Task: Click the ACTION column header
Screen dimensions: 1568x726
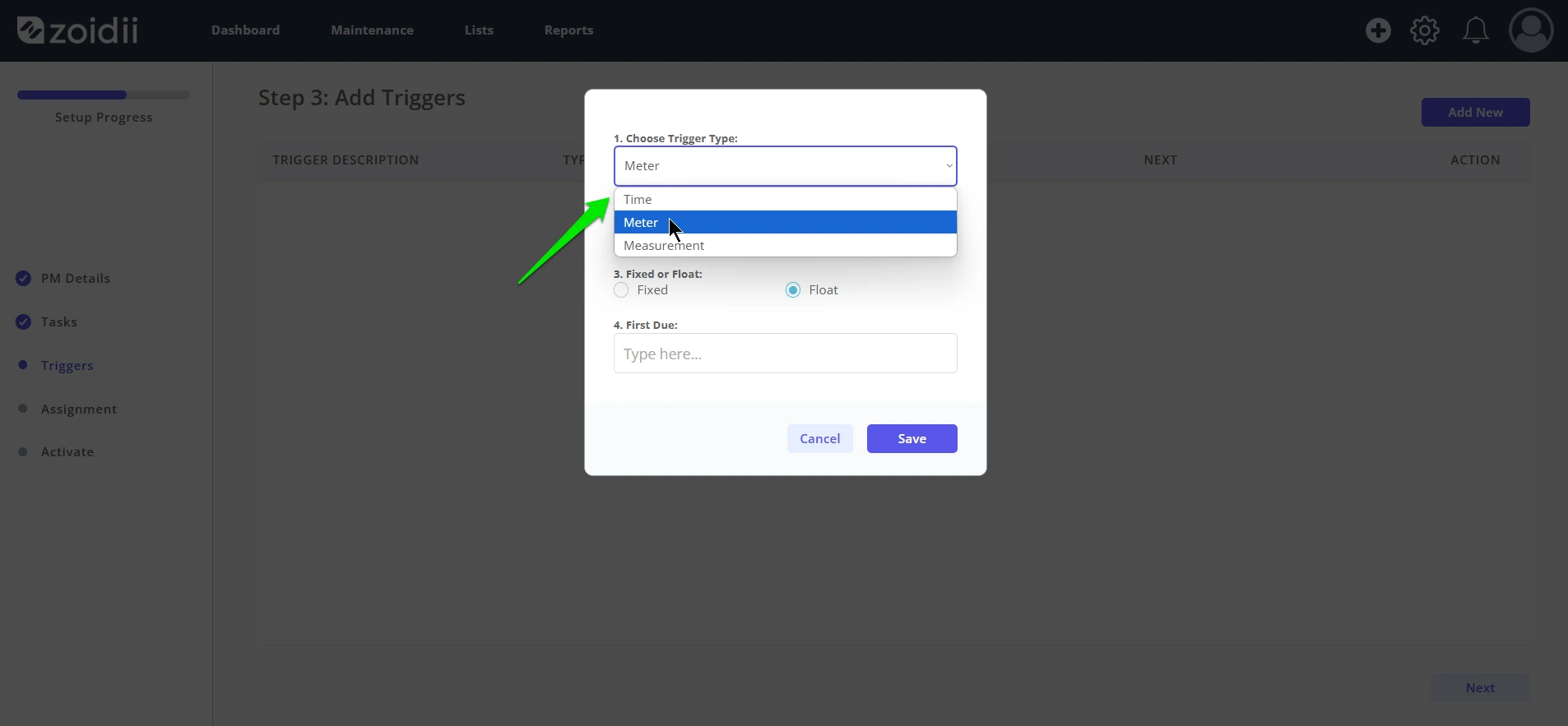Action: click(1475, 160)
